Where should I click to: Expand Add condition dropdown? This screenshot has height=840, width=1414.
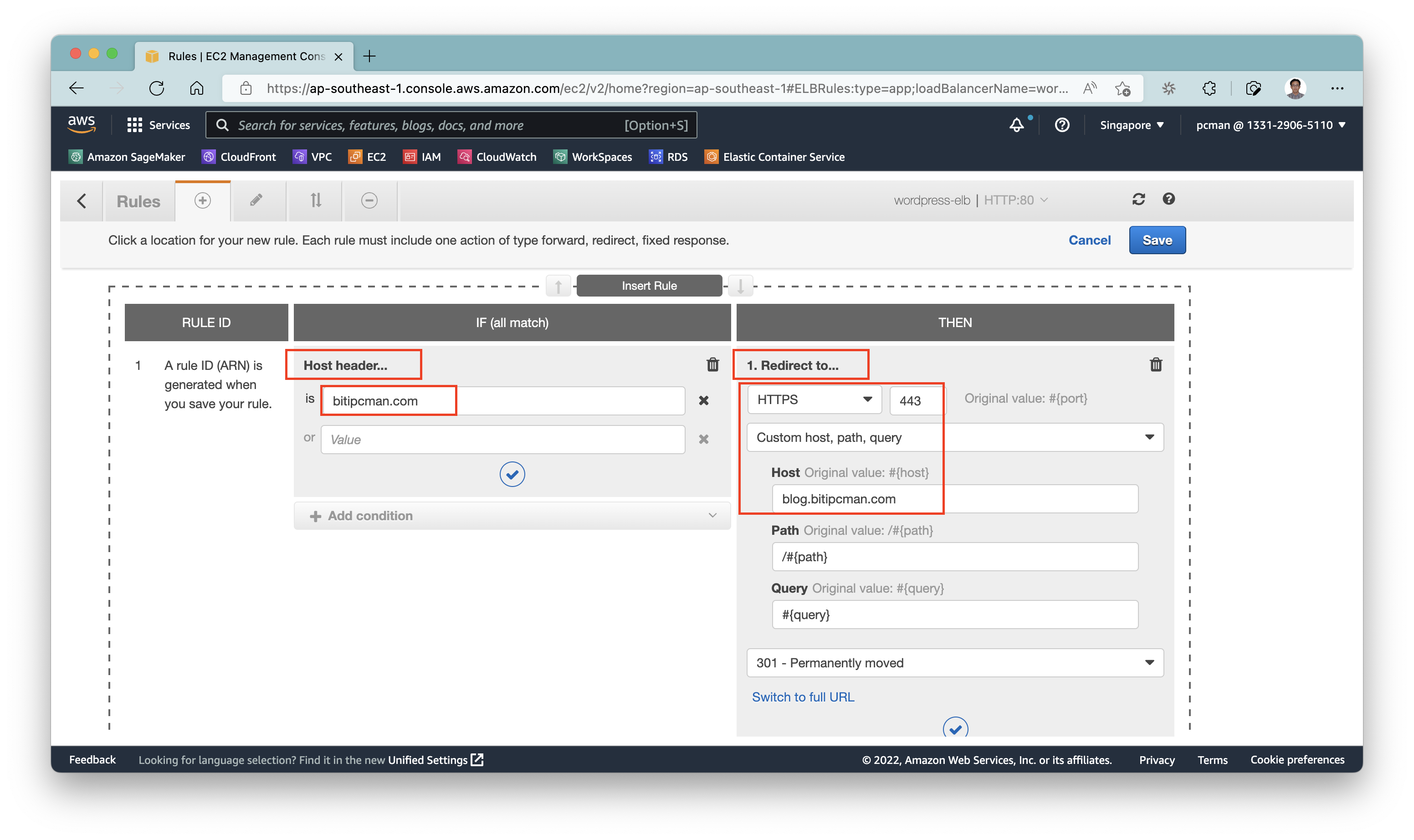(x=512, y=516)
